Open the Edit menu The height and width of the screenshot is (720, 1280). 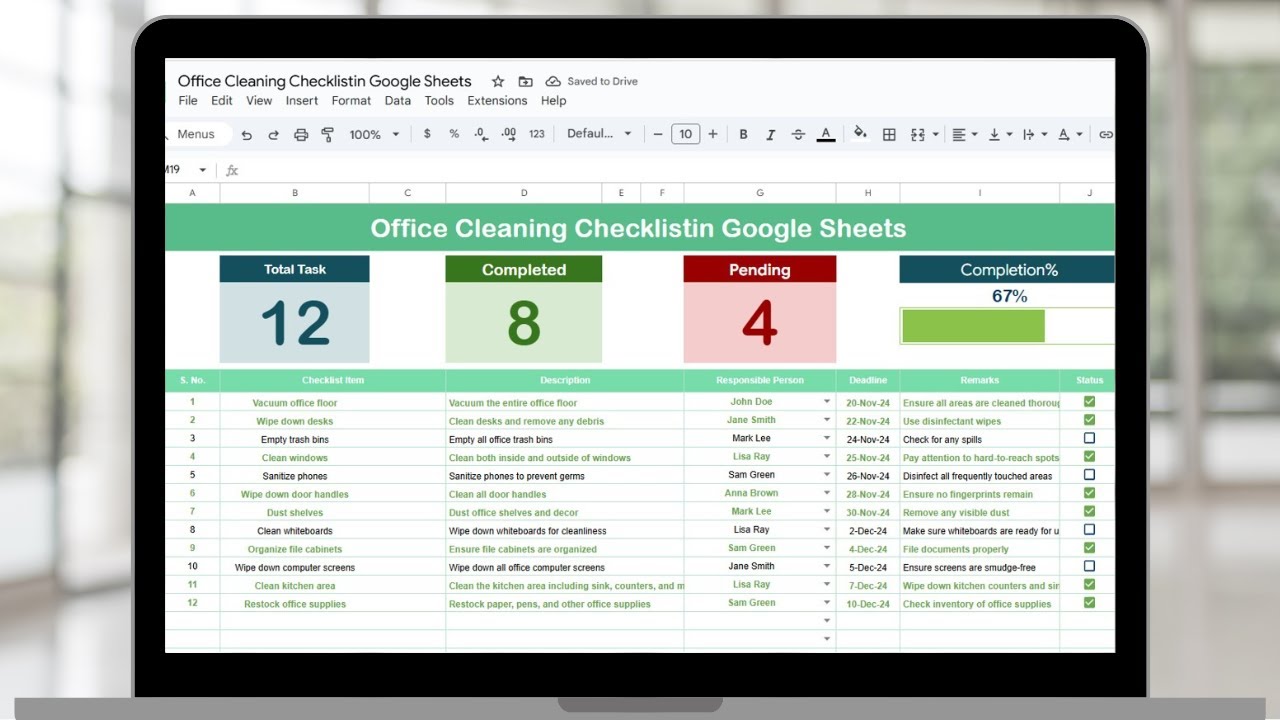click(x=222, y=101)
